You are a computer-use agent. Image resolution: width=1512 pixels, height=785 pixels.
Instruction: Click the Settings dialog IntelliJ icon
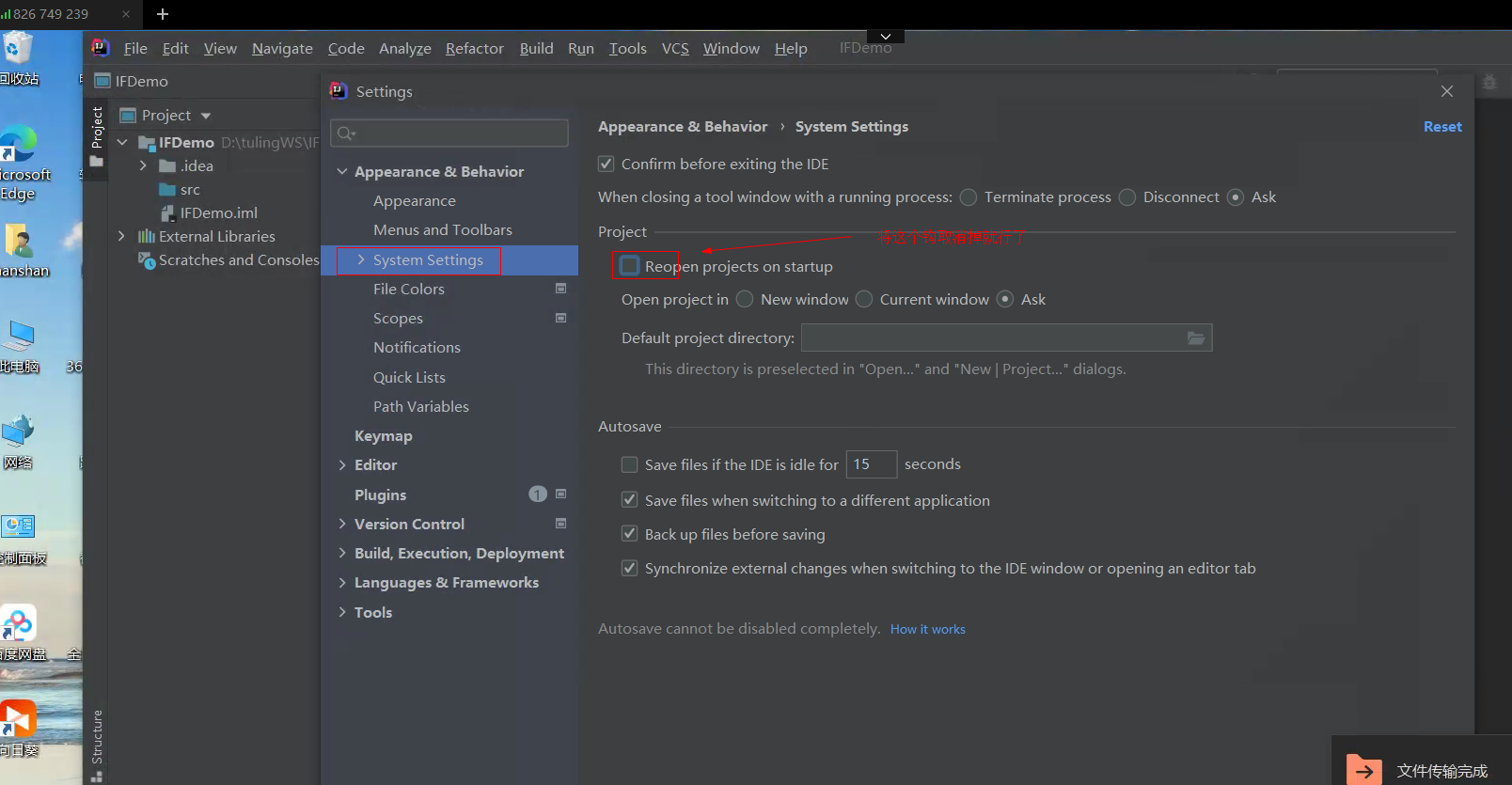(339, 91)
